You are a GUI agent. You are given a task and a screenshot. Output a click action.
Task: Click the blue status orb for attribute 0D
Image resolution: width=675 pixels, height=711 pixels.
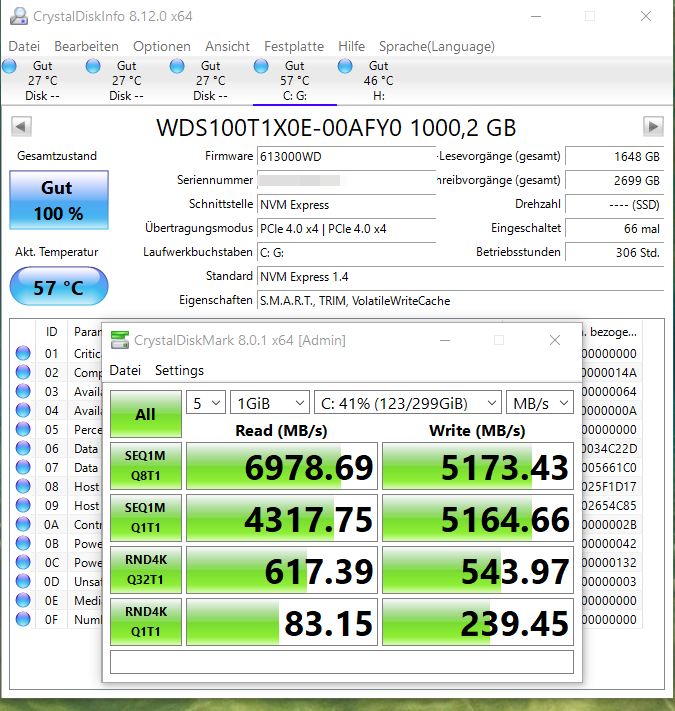23,581
